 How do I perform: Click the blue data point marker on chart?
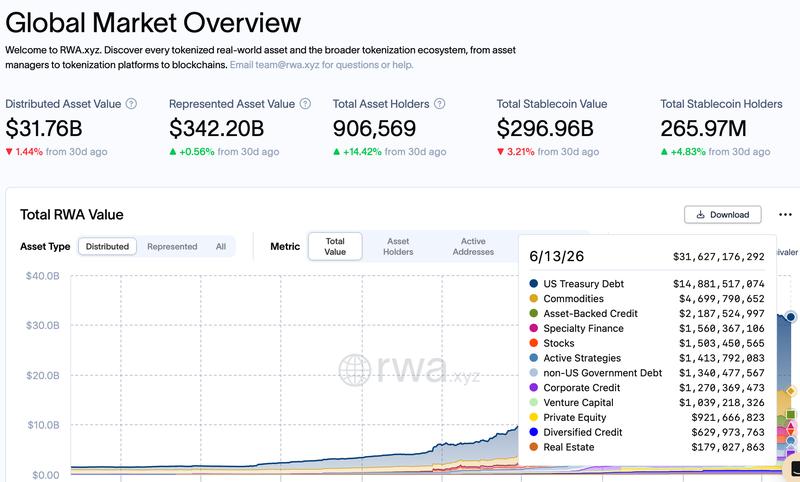point(790,317)
